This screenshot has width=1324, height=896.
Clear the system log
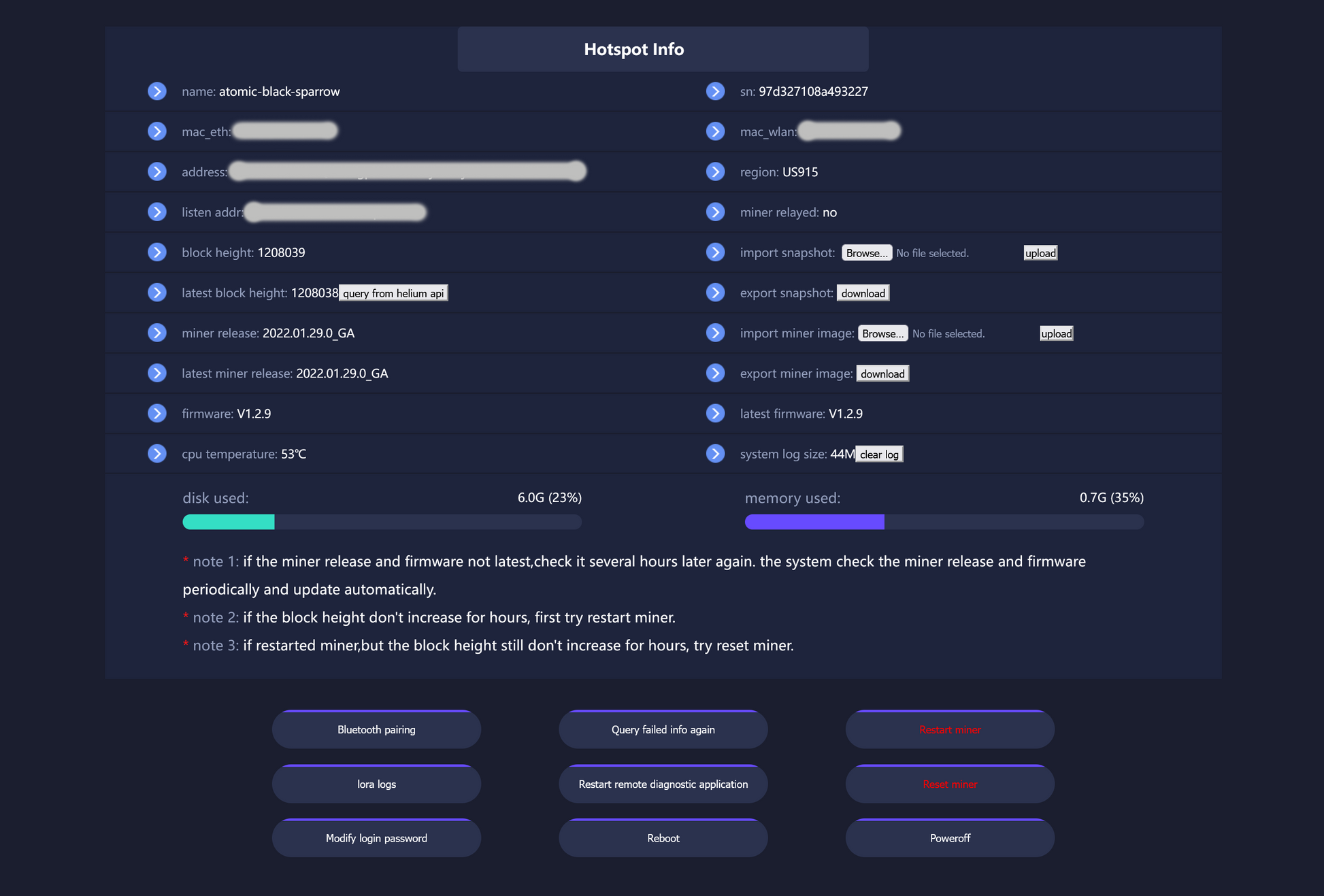point(879,454)
